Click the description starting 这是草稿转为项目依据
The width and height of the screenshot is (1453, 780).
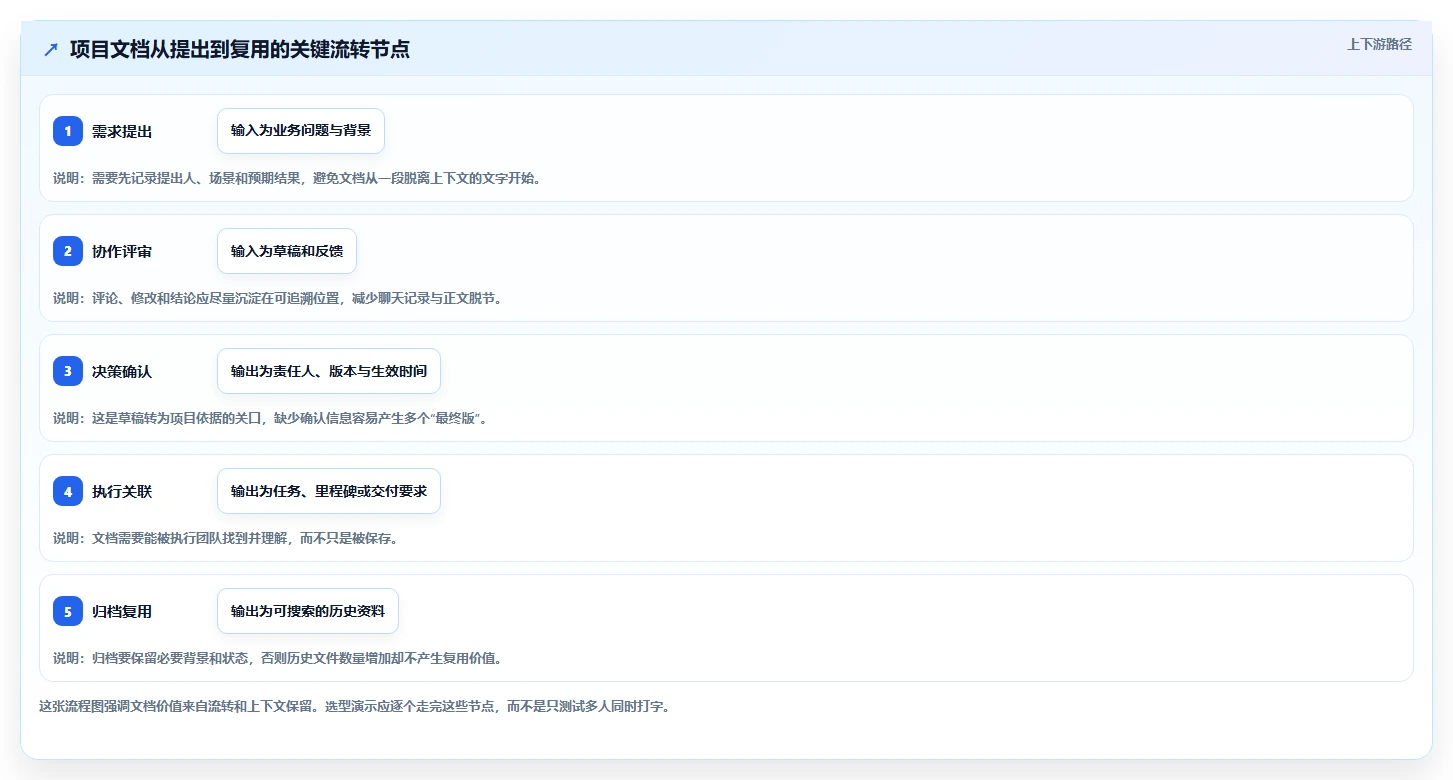tap(270, 418)
